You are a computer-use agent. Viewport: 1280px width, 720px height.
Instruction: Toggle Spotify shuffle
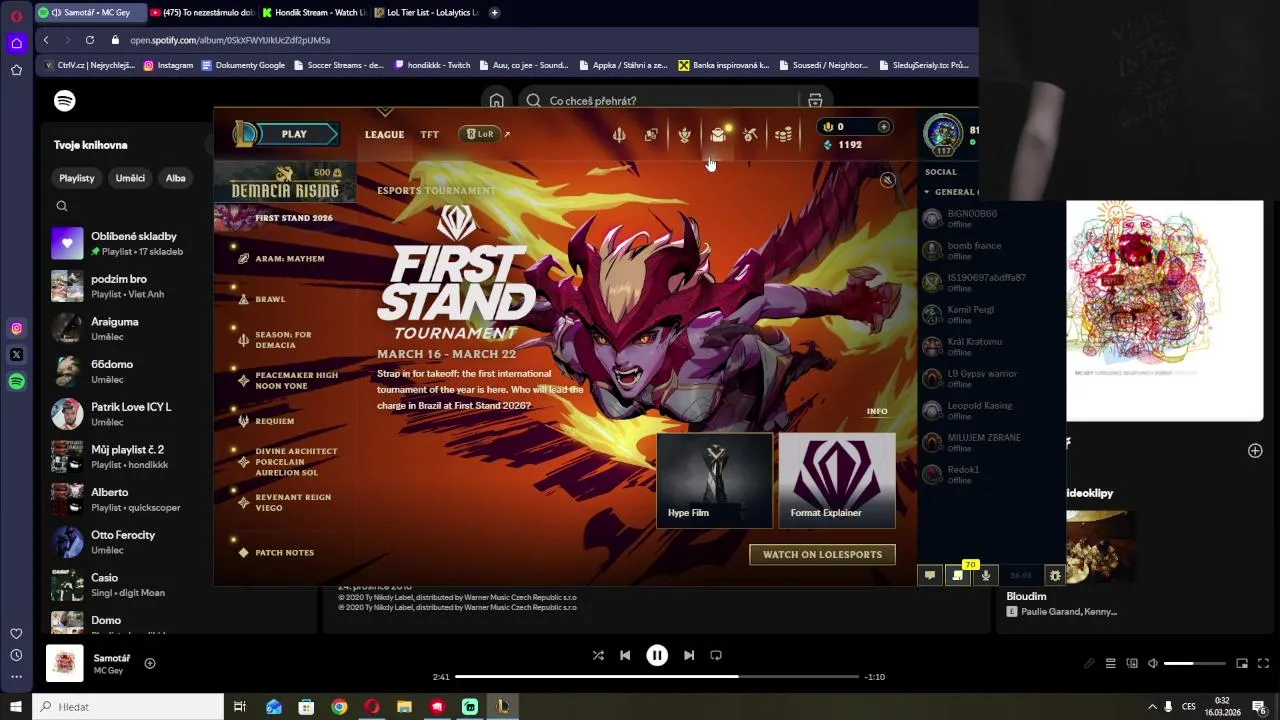coord(598,655)
